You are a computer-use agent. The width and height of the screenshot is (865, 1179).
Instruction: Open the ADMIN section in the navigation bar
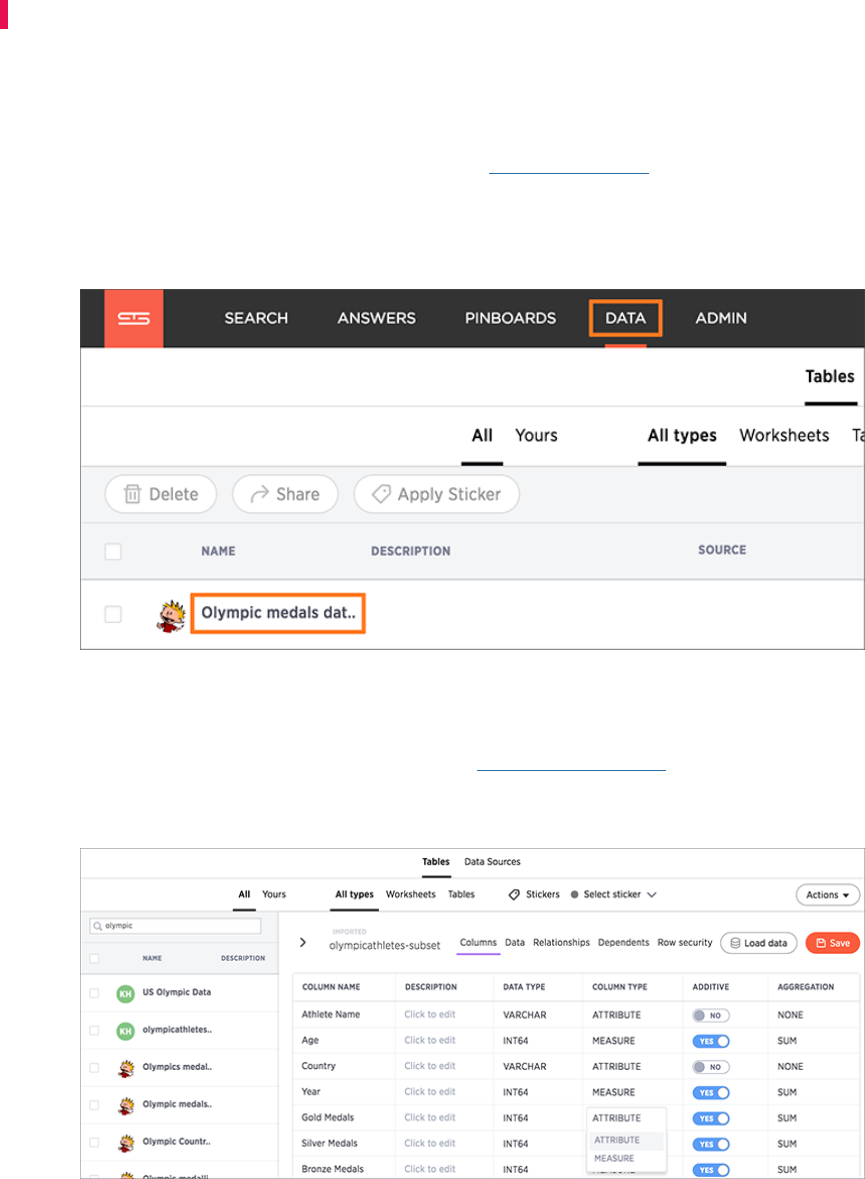tap(721, 318)
